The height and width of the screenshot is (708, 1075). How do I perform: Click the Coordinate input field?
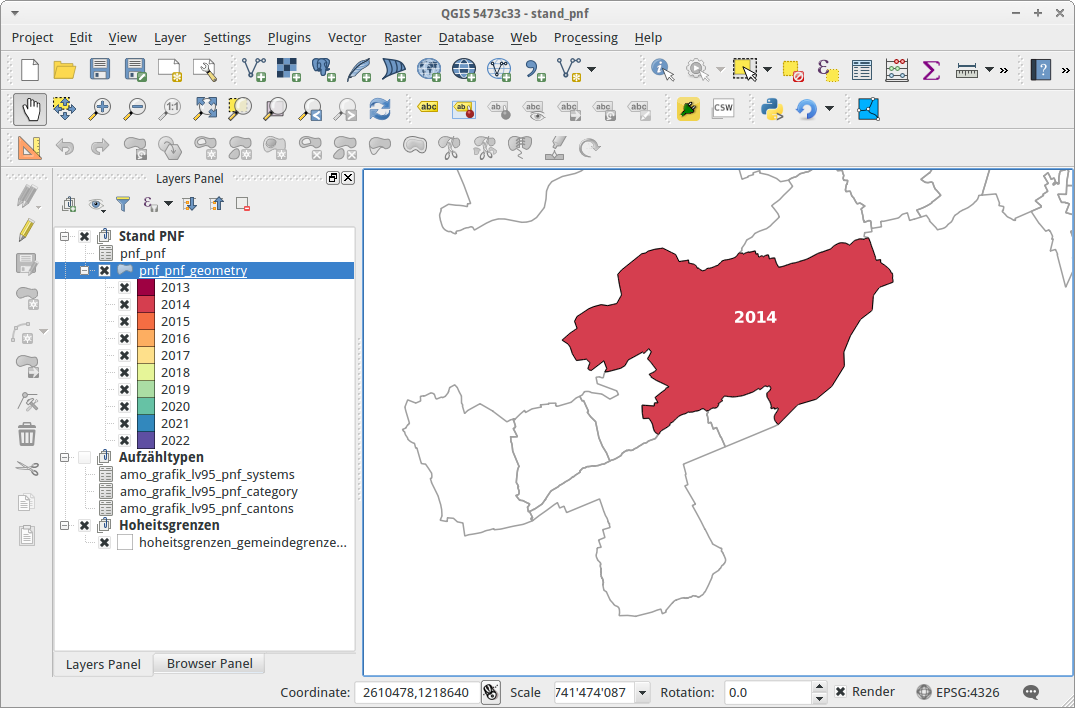point(417,693)
